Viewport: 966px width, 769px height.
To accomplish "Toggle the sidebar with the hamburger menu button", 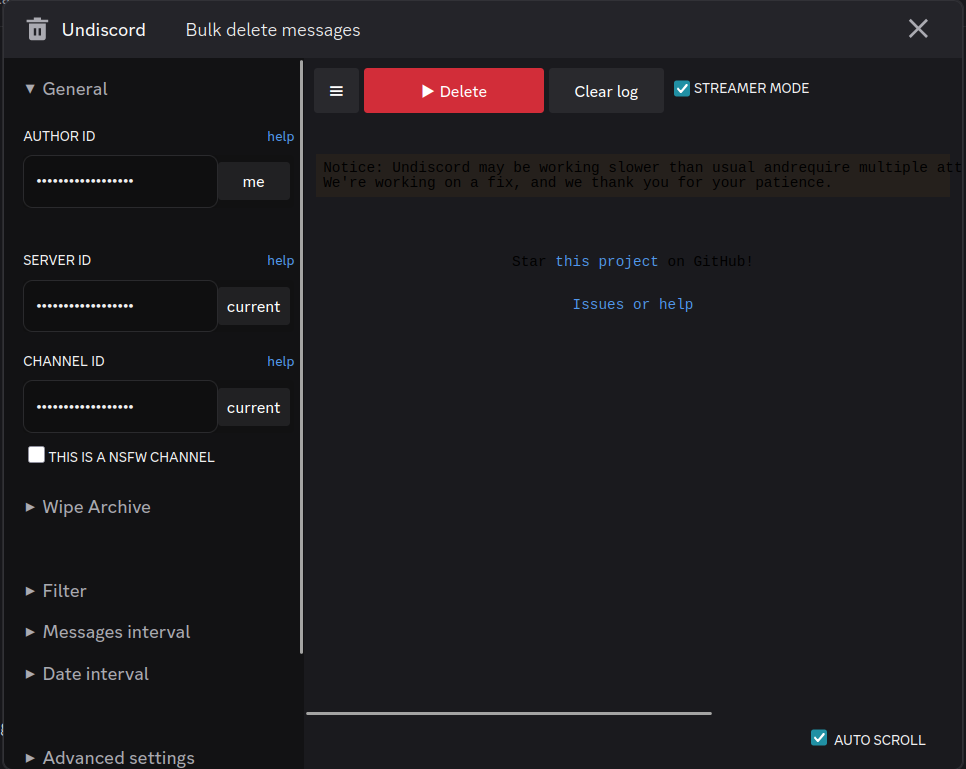I will 336,91.
